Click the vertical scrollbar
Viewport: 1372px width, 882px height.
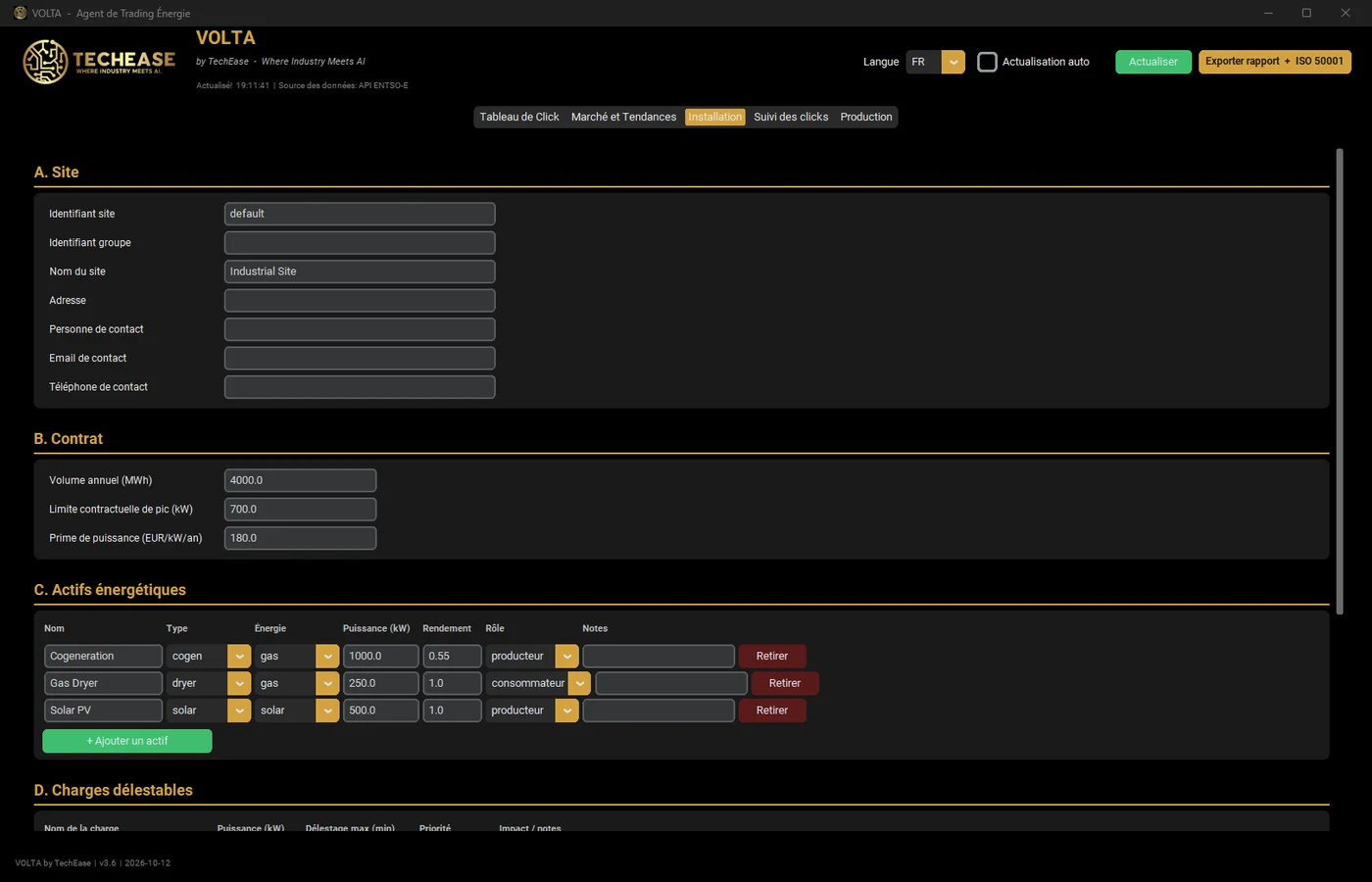[x=1340, y=382]
